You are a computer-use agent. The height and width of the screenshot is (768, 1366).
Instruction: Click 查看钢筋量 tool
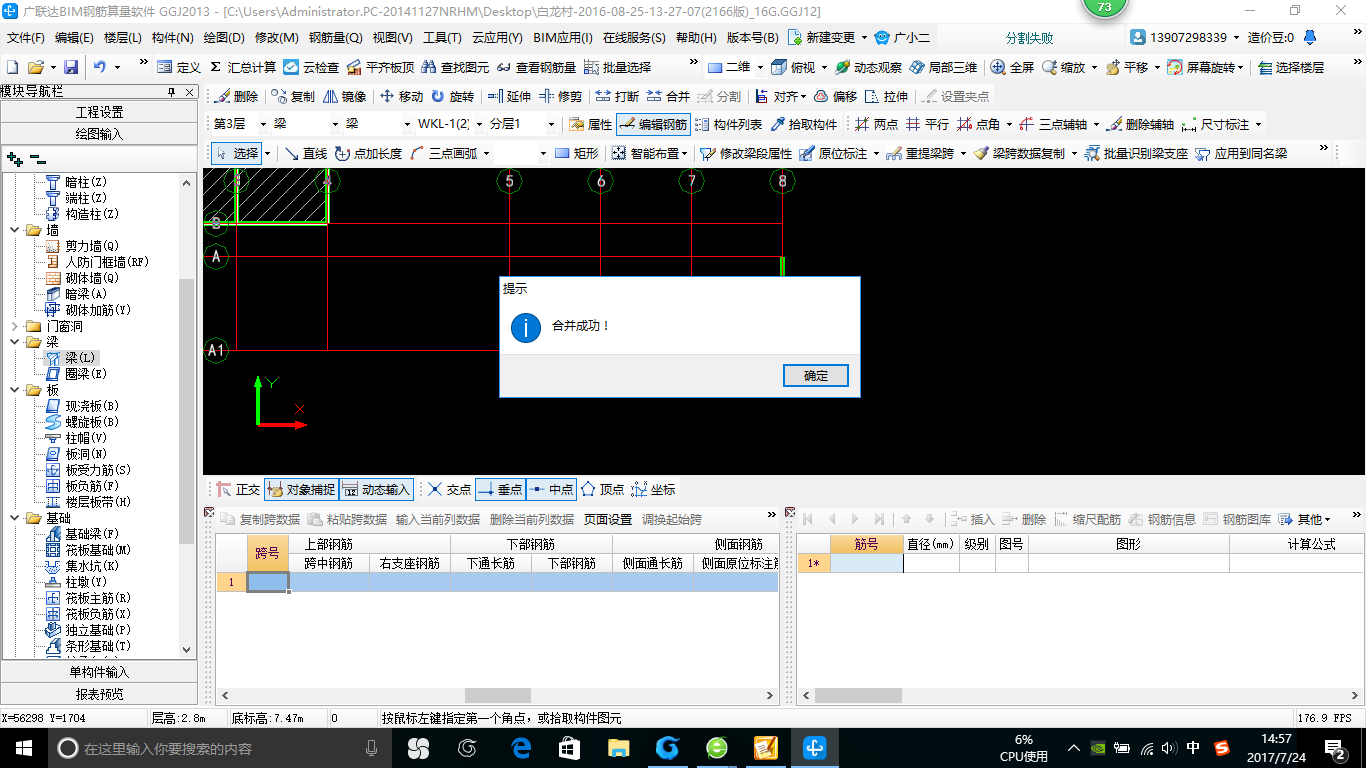536,67
